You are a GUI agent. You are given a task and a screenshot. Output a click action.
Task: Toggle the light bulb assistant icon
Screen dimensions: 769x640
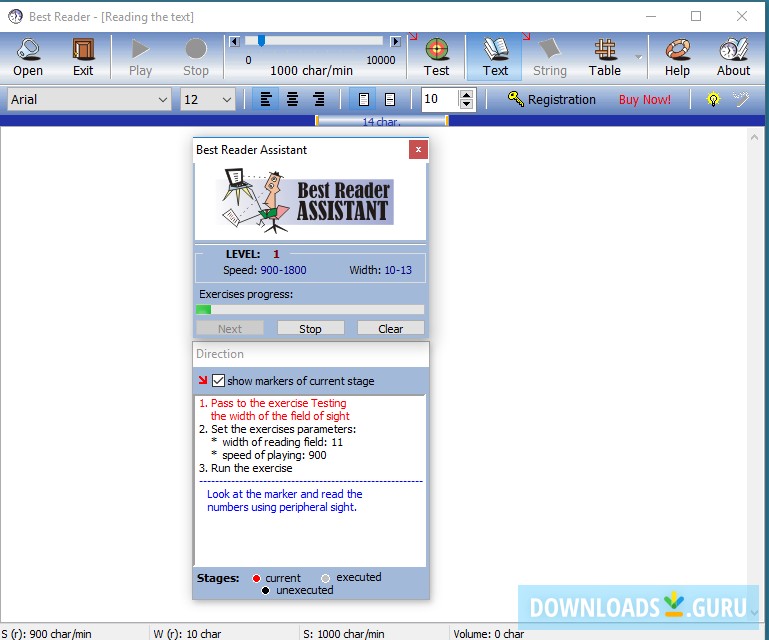point(713,100)
